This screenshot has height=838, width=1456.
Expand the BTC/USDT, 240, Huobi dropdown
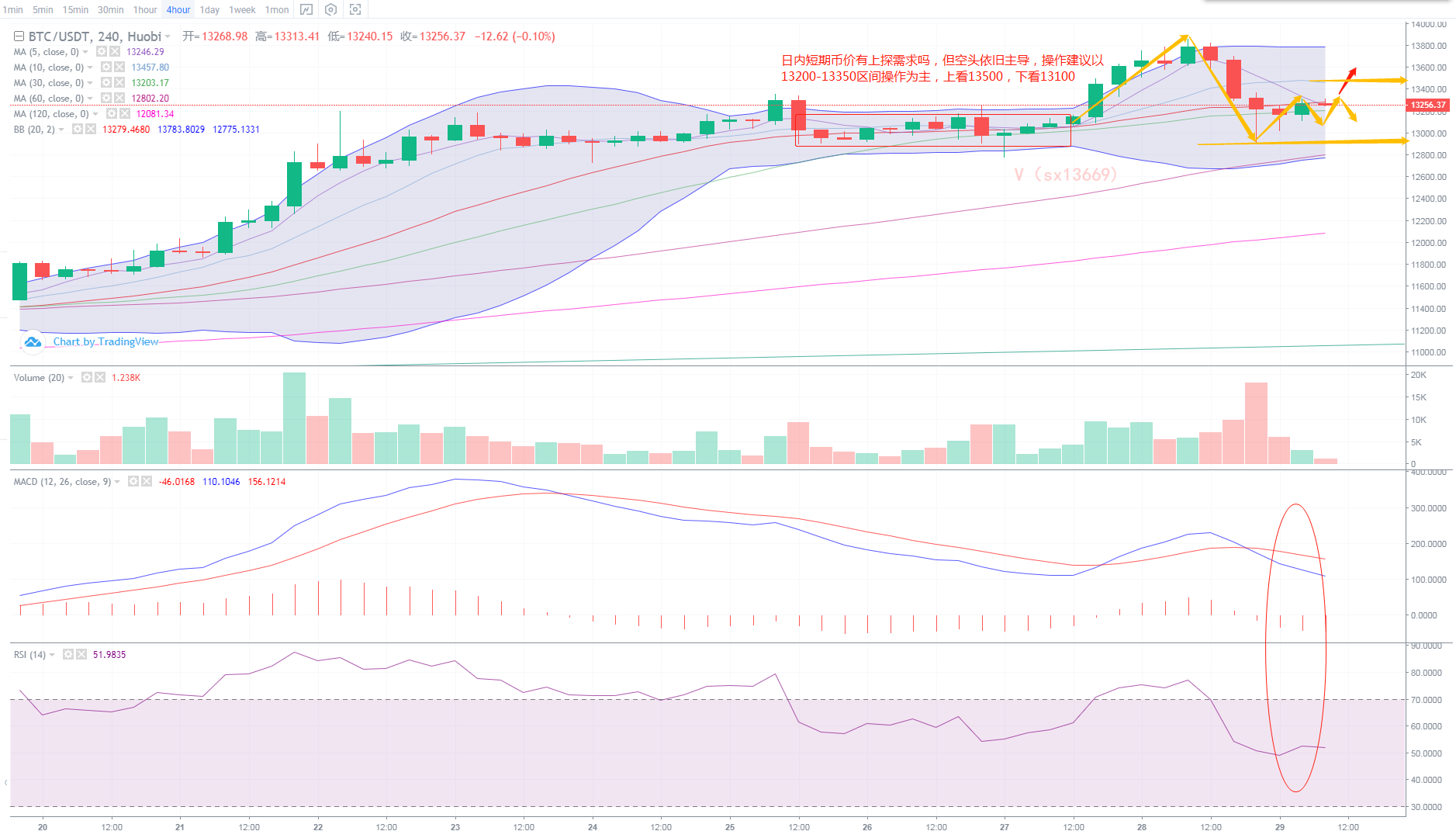click(168, 36)
